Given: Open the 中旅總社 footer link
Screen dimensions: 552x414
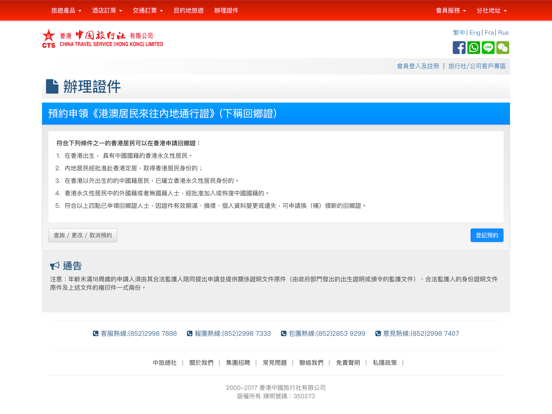Looking at the screenshot, I should coord(164,363).
